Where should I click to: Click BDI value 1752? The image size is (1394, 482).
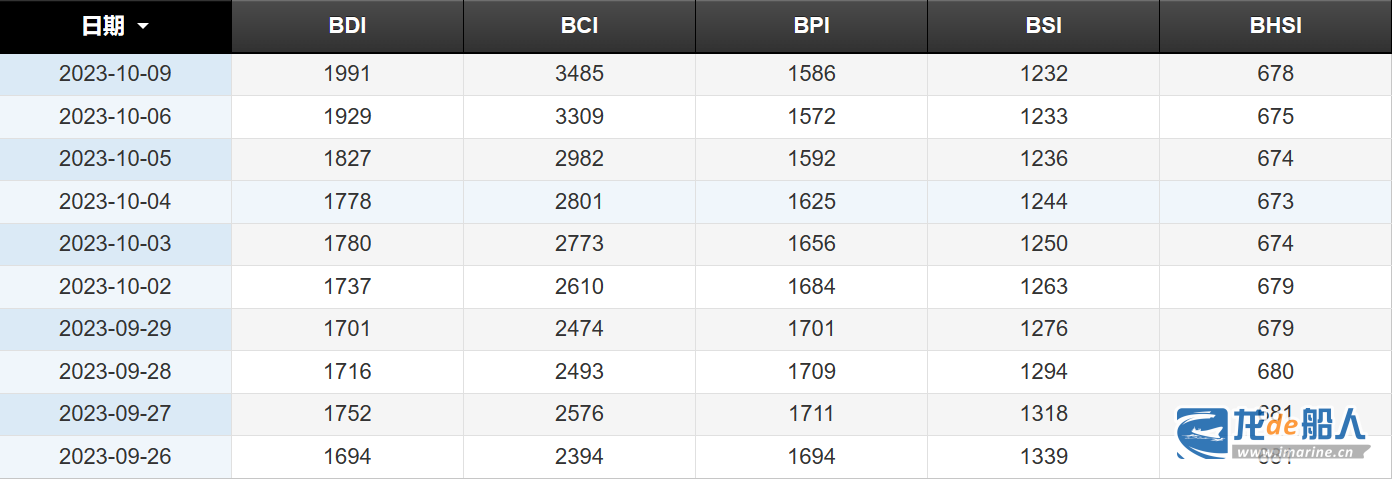click(347, 414)
